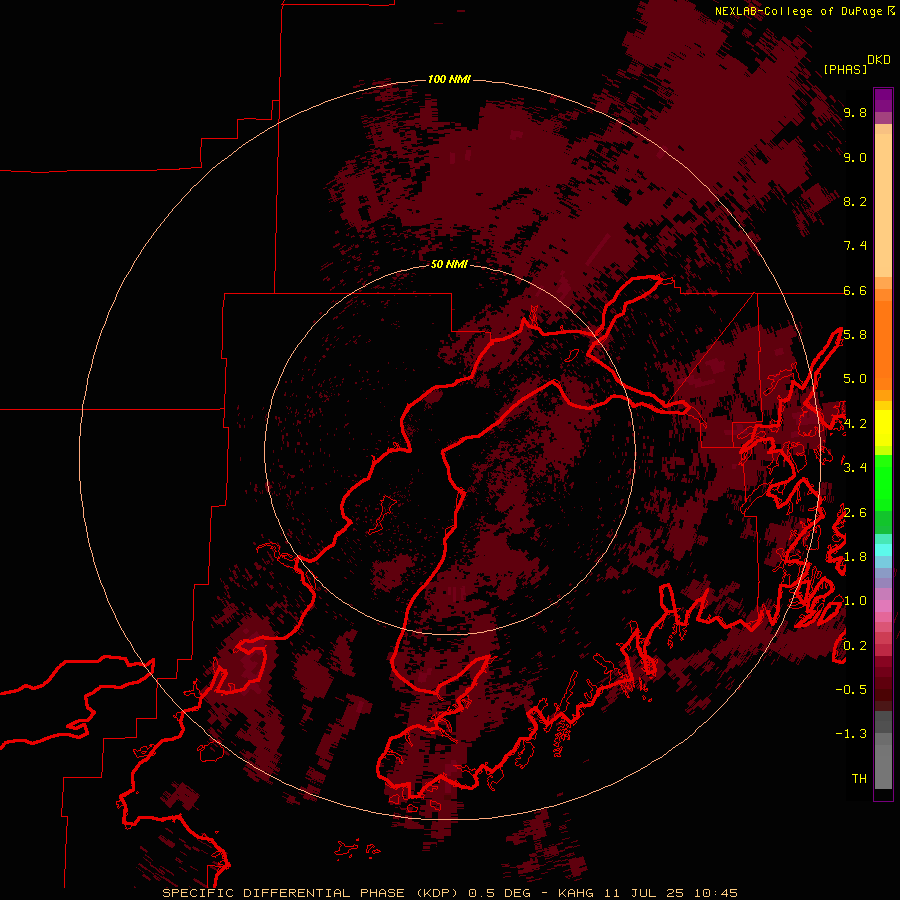Click the DKD label above the color scale
Screen dimensions: 900x900
click(x=879, y=60)
